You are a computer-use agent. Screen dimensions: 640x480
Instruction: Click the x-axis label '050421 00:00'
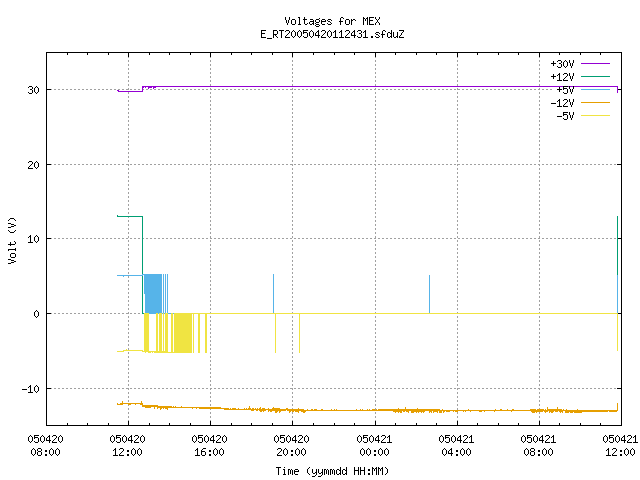point(374,446)
